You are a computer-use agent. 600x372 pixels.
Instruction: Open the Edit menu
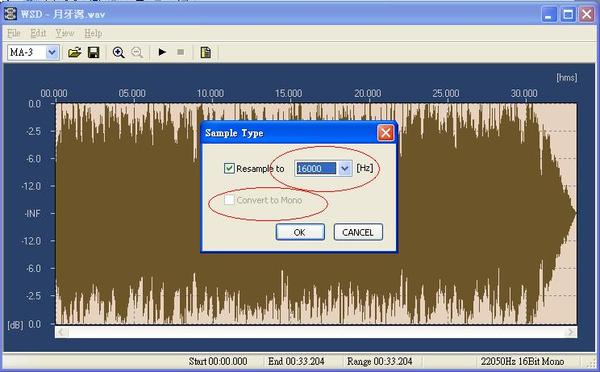pyautogui.click(x=38, y=33)
